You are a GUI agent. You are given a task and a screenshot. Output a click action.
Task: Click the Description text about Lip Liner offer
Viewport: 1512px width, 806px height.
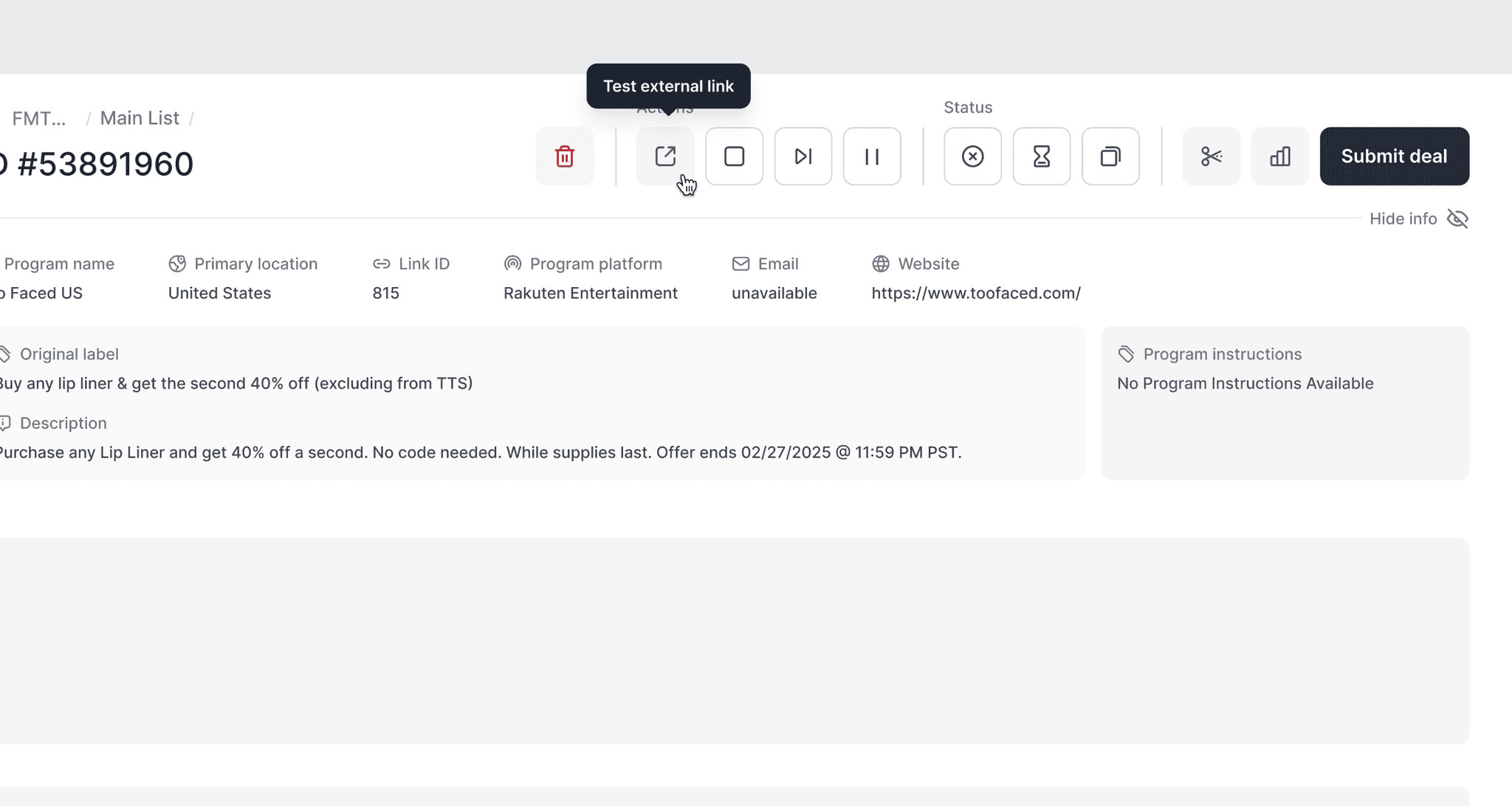pyautogui.click(x=480, y=452)
